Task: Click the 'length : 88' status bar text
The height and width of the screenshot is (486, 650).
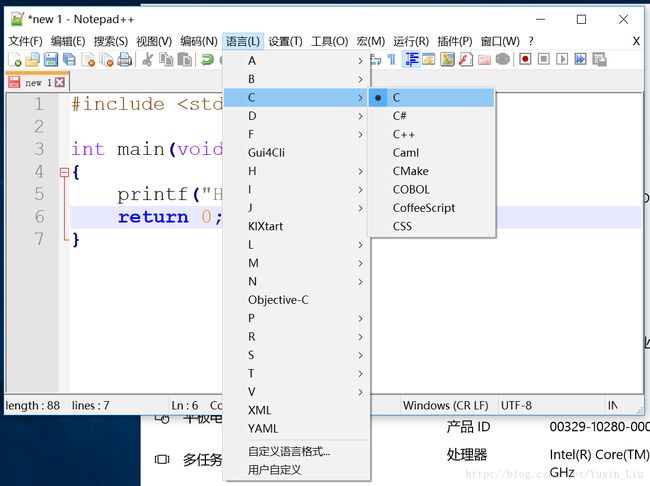Action: pyautogui.click(x=33, y=406)
